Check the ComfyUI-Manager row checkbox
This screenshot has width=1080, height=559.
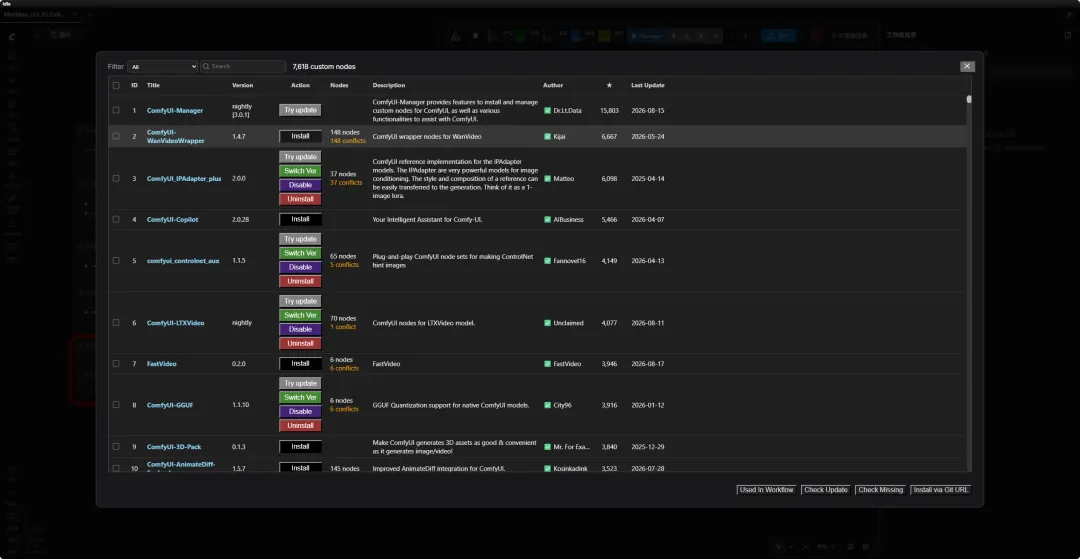[116, 110]
